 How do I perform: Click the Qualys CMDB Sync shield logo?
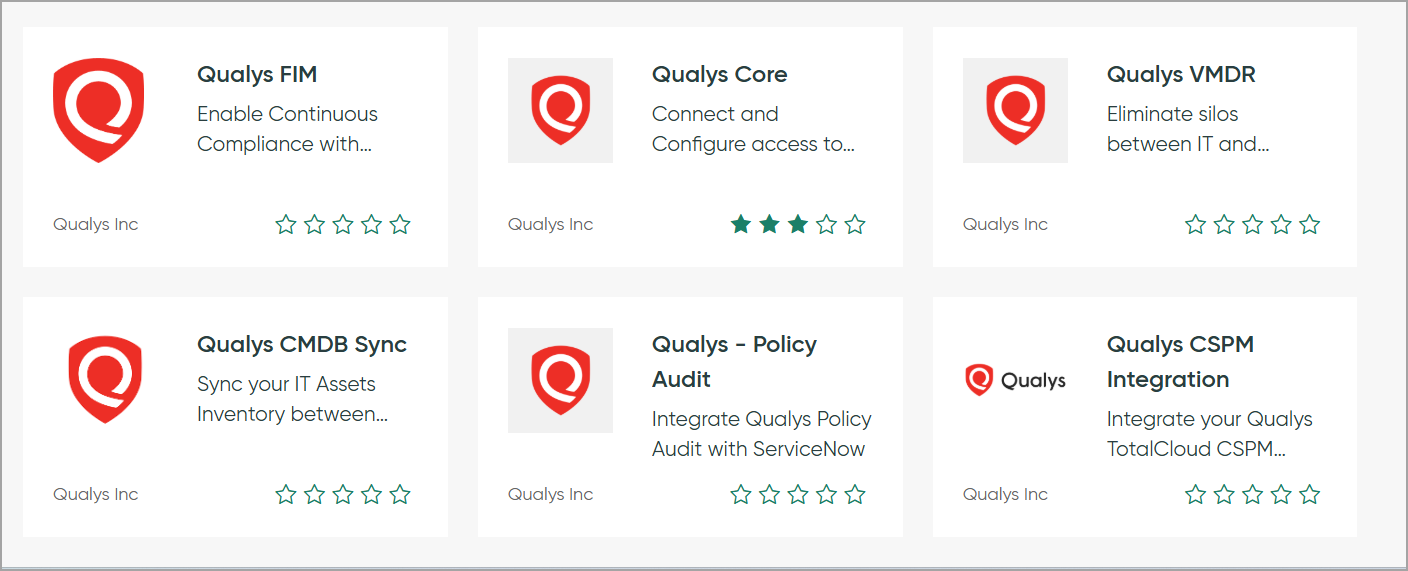[x=105, y=380]
